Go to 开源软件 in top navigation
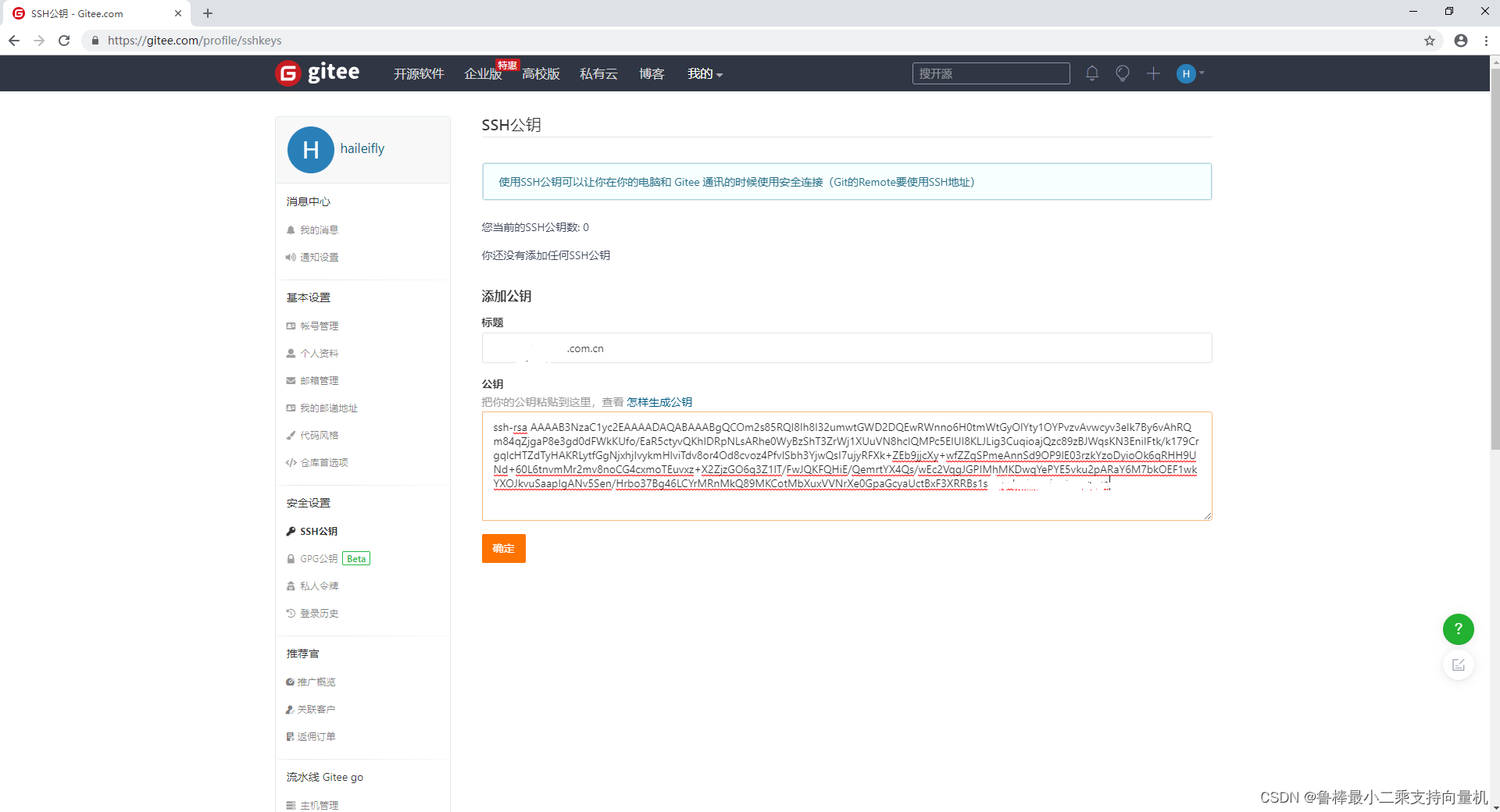Screen dimensions: 1500x812 point(419,73)
